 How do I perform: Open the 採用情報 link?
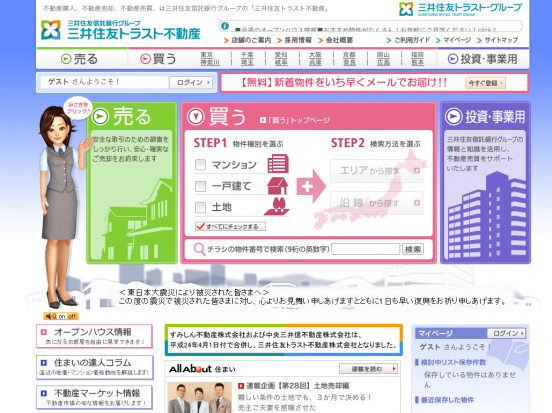(x=295, y=40)
